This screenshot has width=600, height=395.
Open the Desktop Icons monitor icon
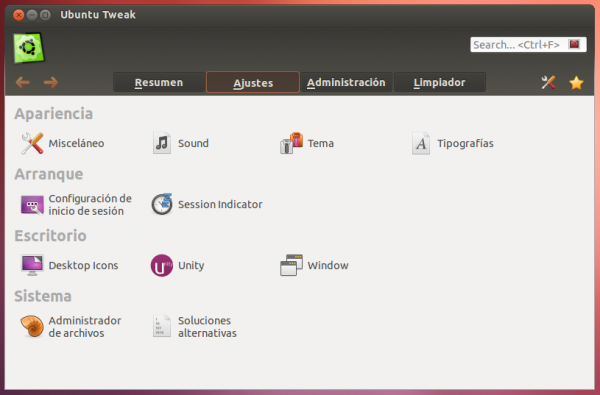click(32, 265)
